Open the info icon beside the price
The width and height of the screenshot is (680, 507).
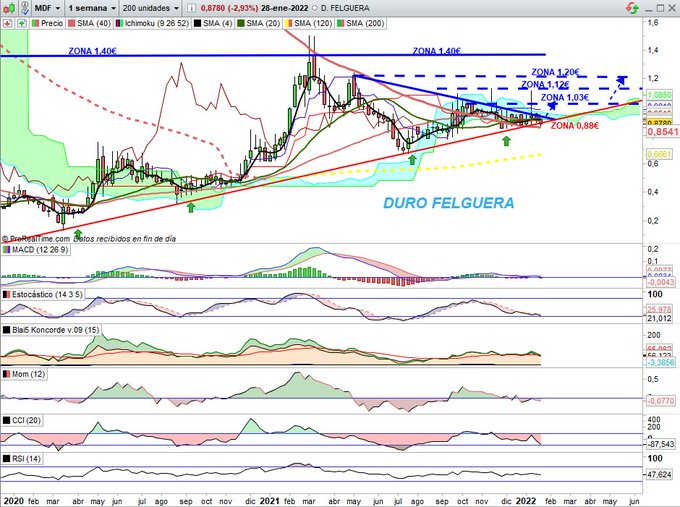[x=191, y=8]
